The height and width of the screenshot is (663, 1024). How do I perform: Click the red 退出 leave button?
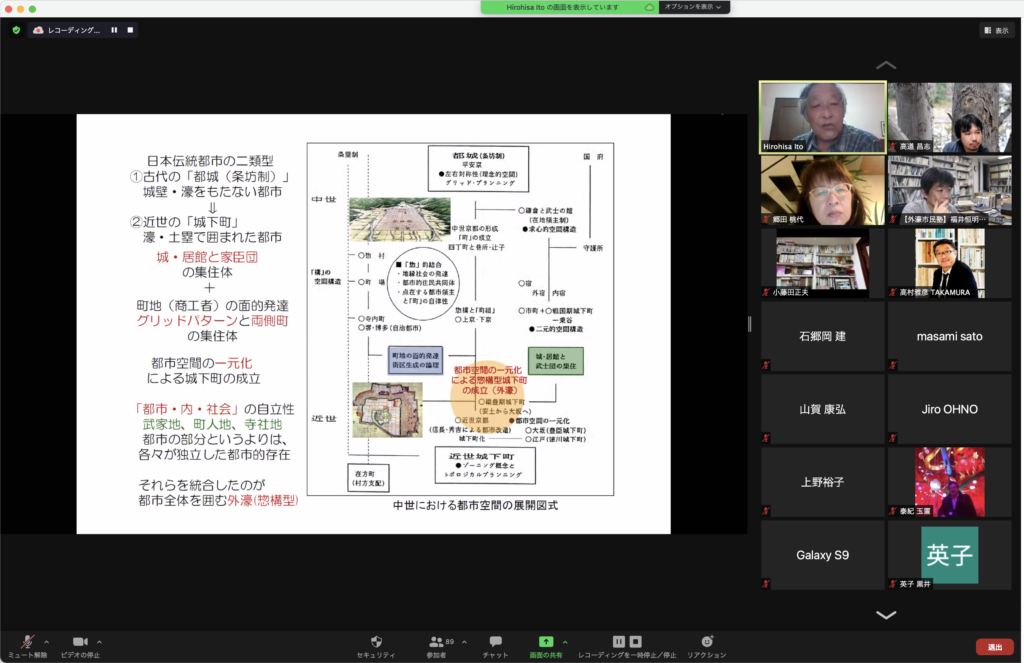pos(994,647)
